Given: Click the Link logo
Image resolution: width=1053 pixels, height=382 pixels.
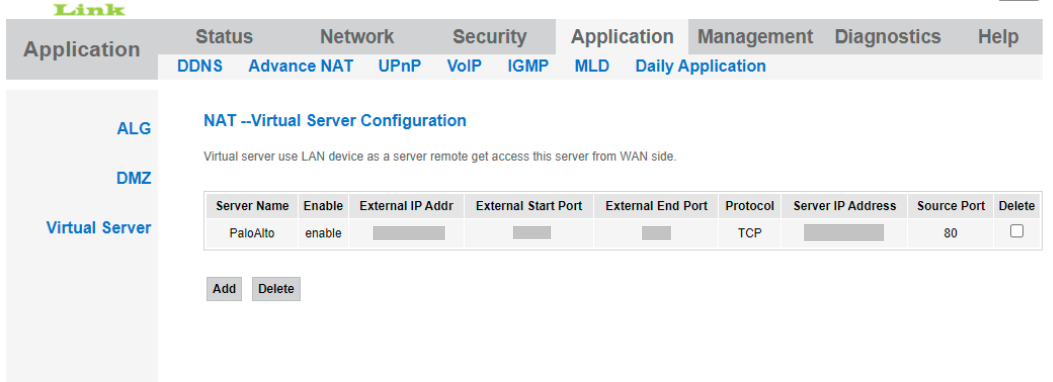Looking at the screenshot, I should (x=89, y=9).
